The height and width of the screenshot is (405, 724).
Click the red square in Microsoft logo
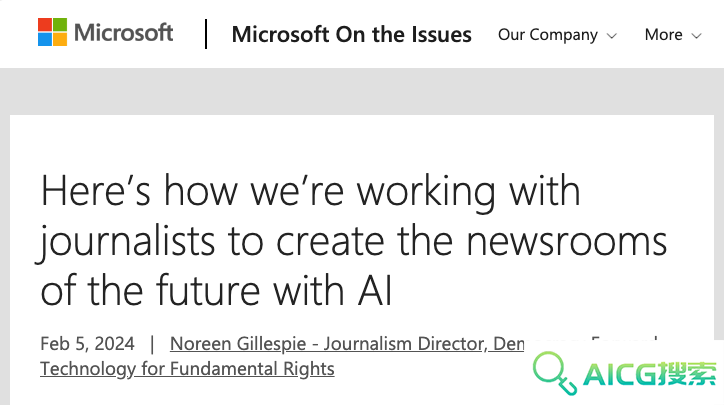pyautogui.click(x=45, y=24)
